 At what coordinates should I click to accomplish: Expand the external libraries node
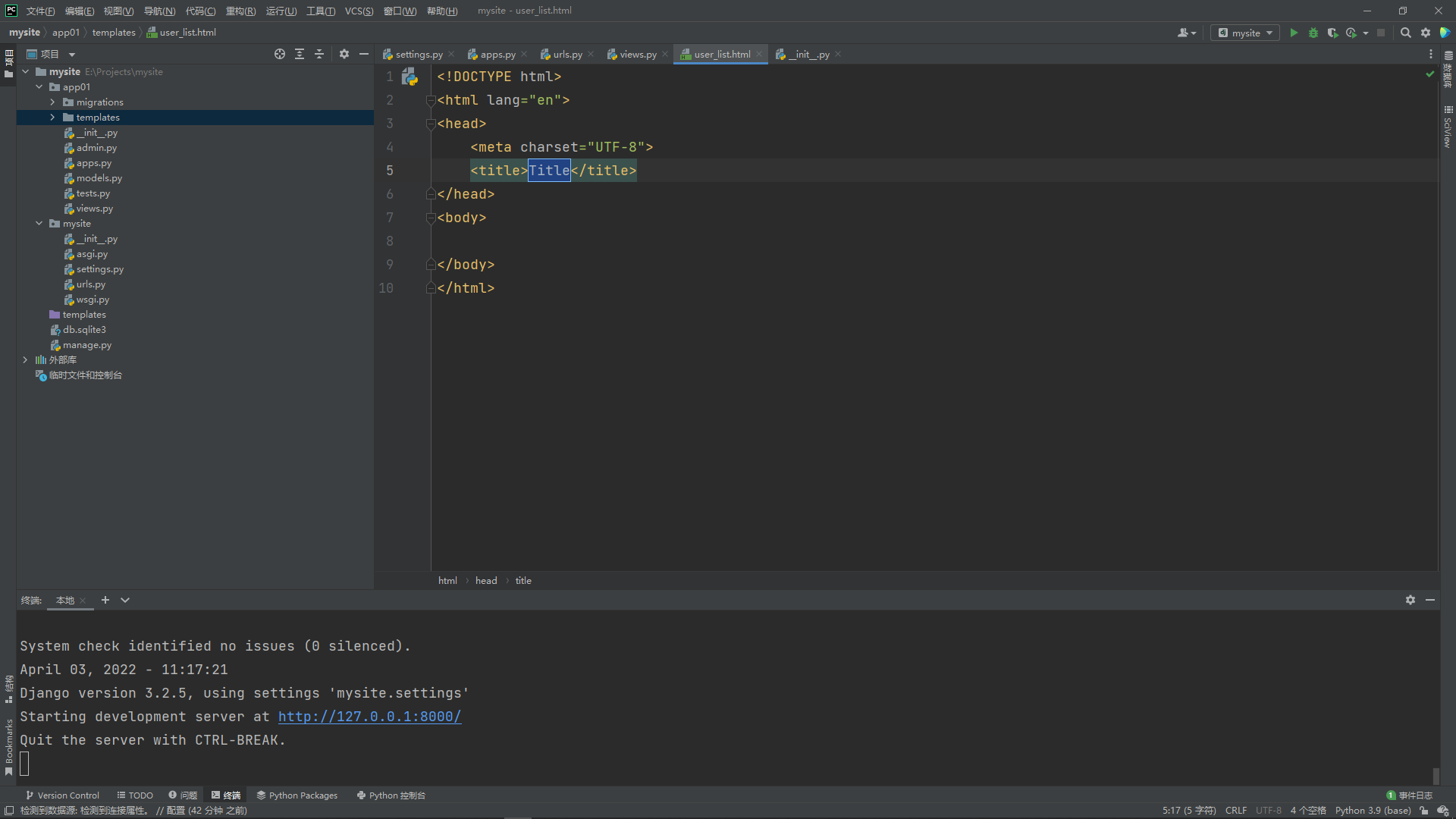pos(26,360)
